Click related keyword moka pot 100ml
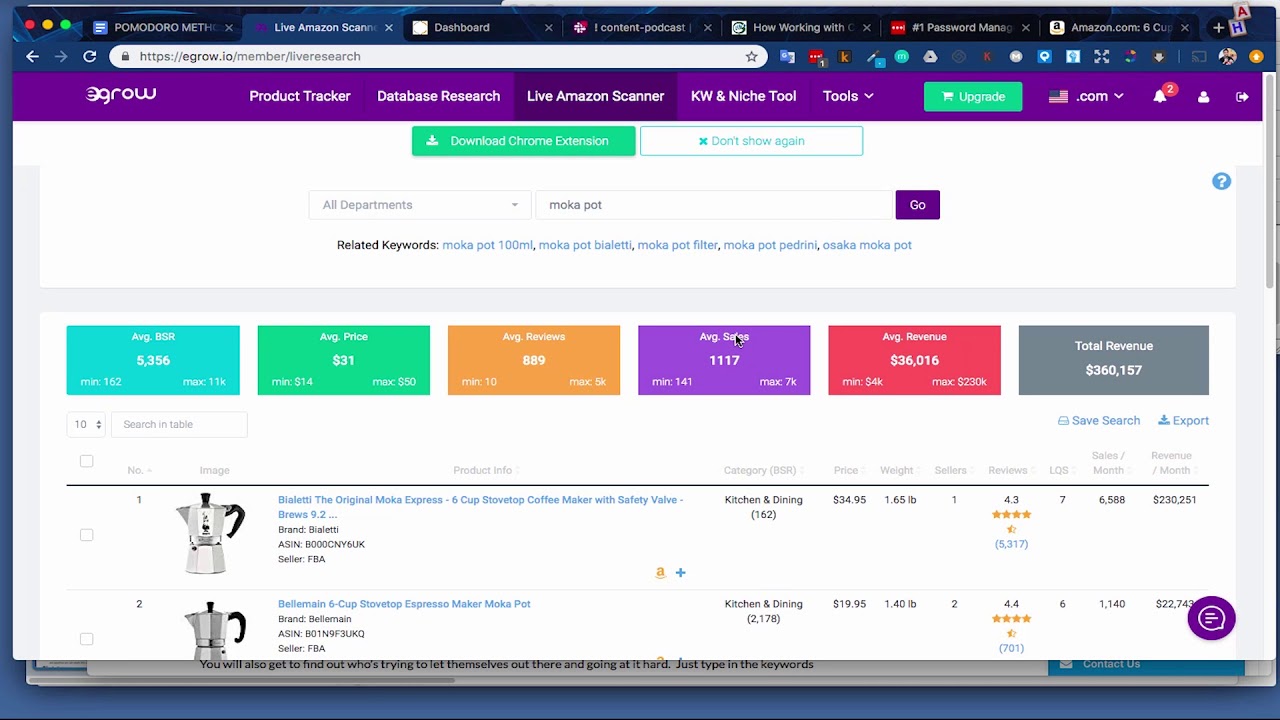1280x720 pixels. 487,245
